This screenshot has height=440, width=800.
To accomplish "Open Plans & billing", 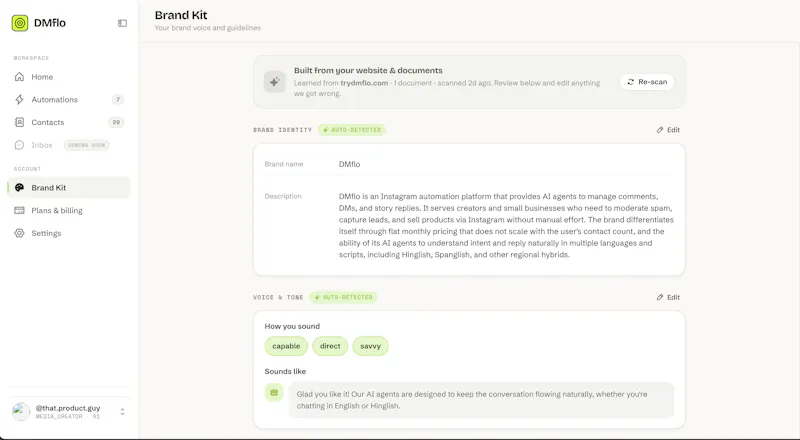I will (69, 210).
